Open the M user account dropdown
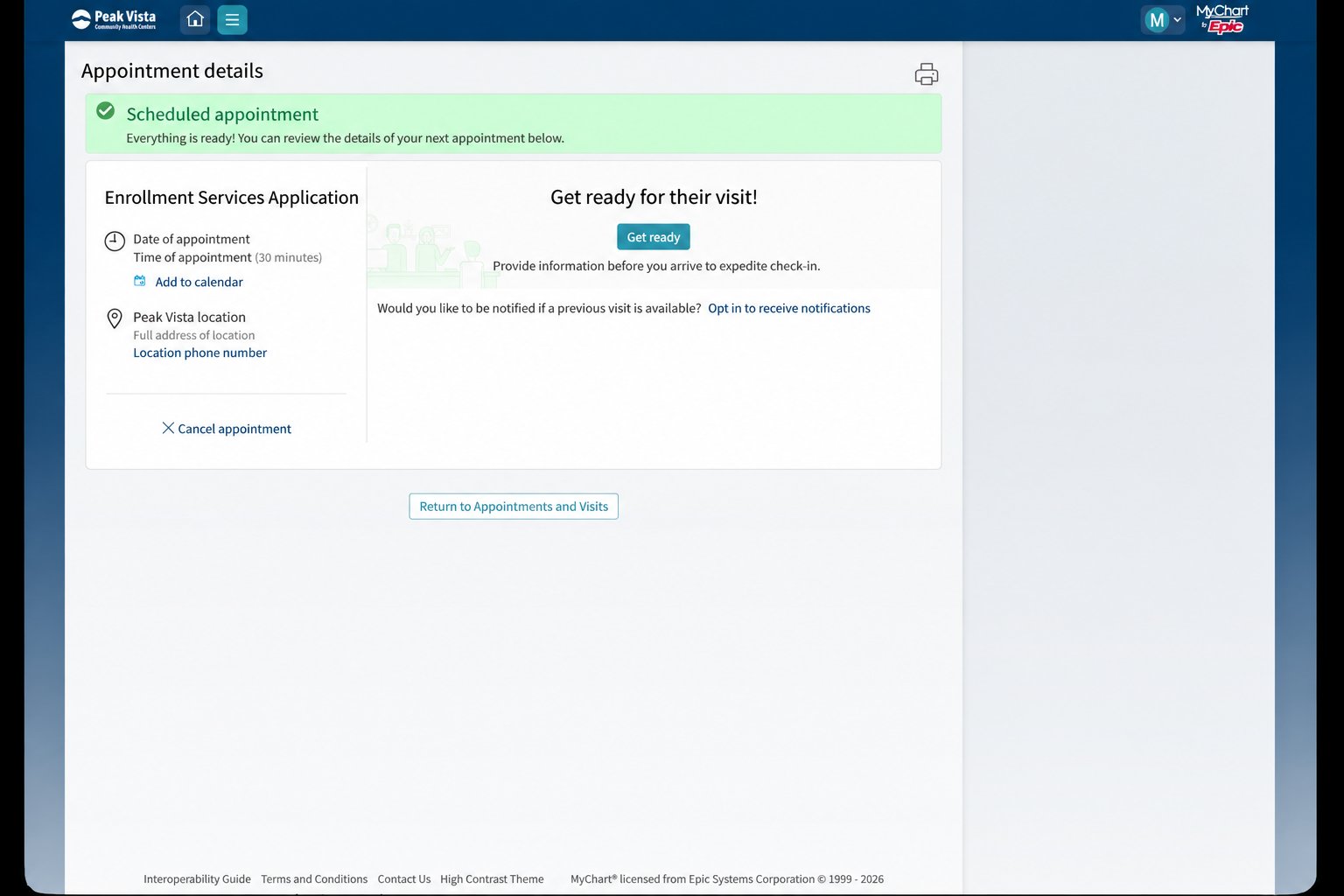 click(x=1163, y=19)
